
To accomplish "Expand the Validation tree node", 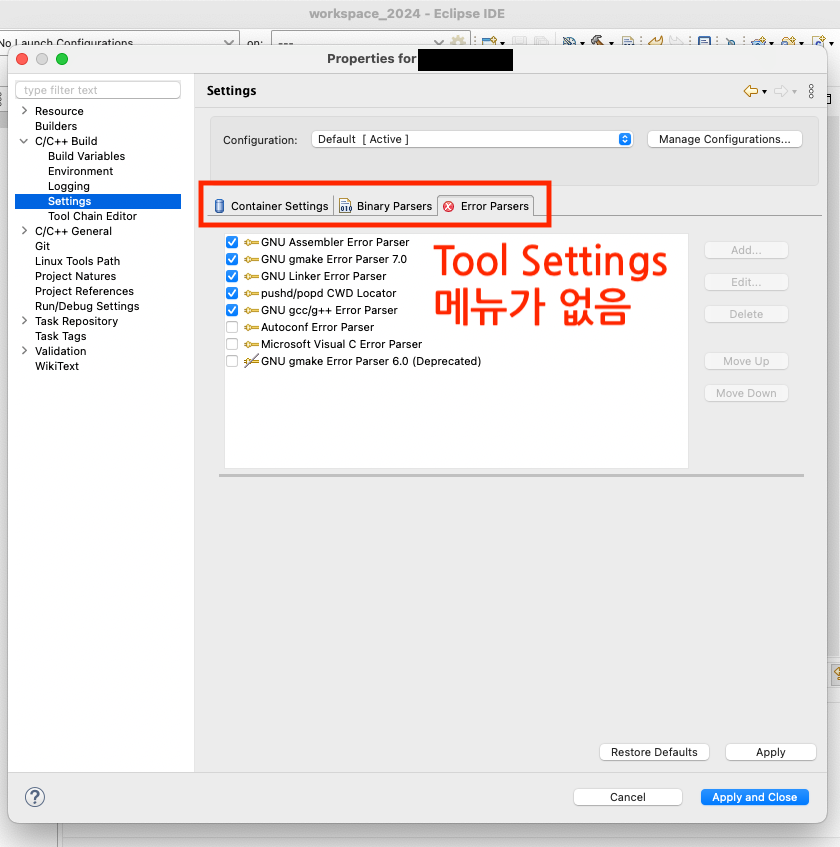I will (24, 351).
